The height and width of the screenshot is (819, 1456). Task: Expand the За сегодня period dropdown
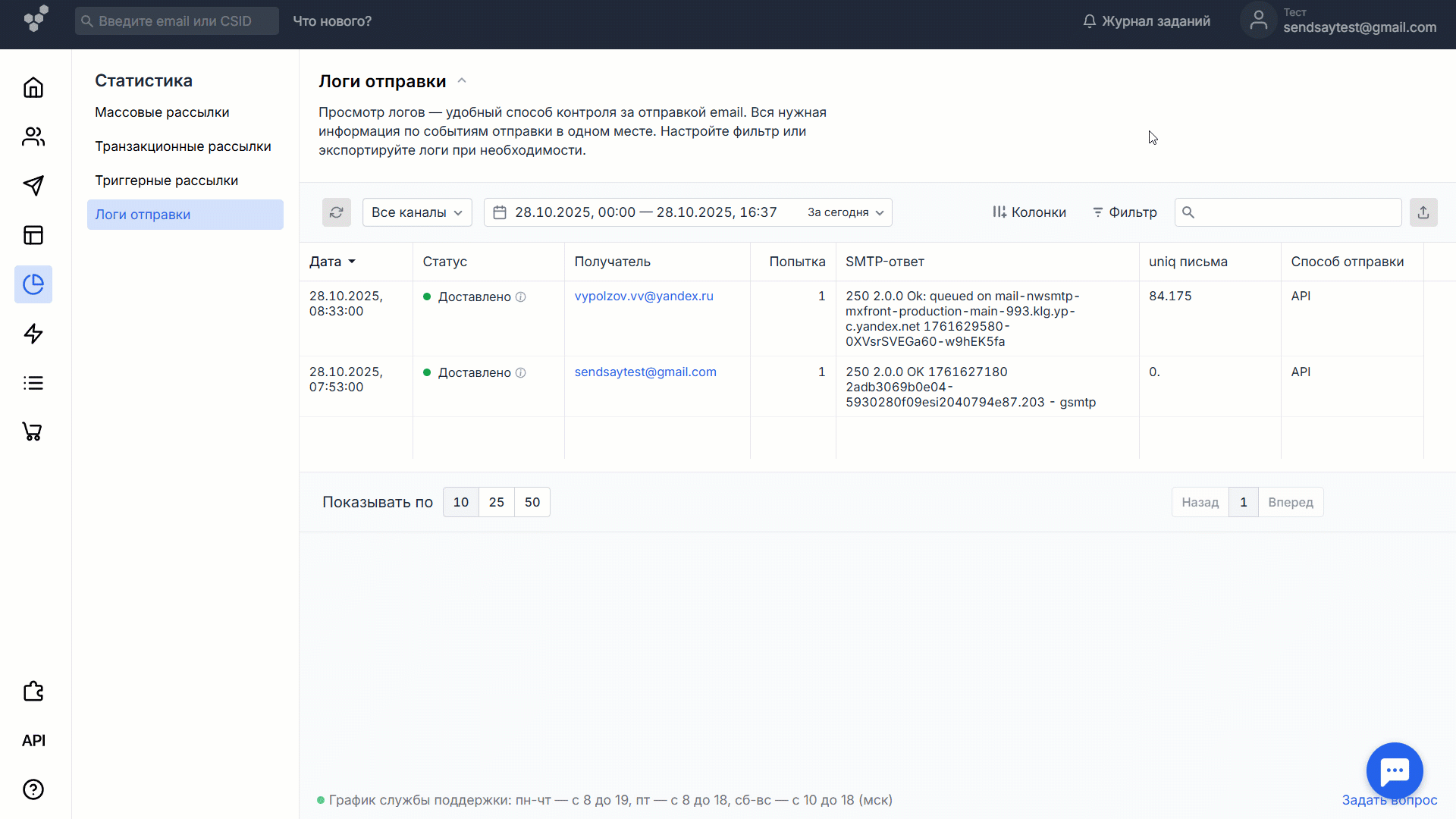[846, 212]
